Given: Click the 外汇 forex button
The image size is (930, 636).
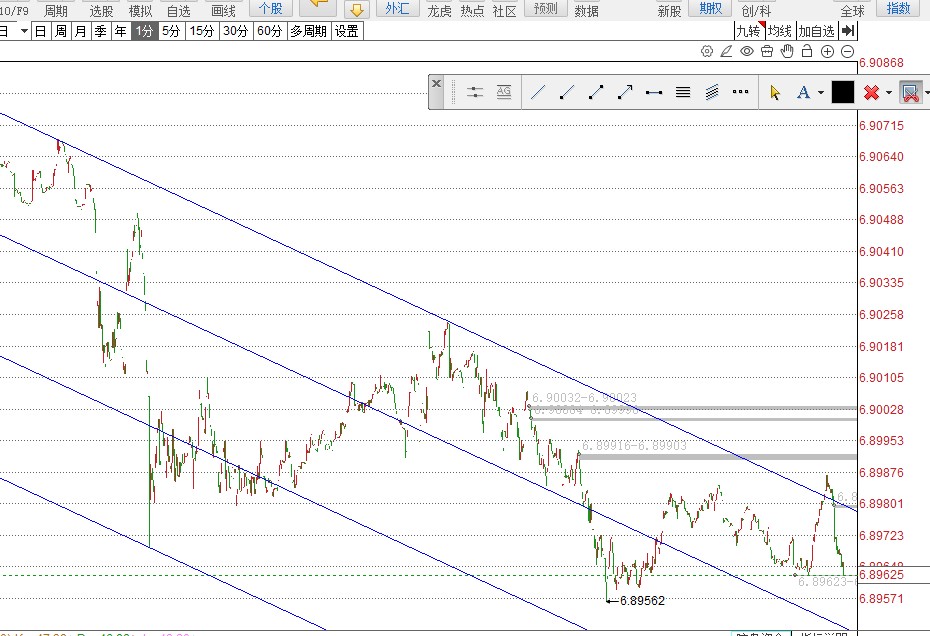Looking at the screenshot, I should click(397, 8).
